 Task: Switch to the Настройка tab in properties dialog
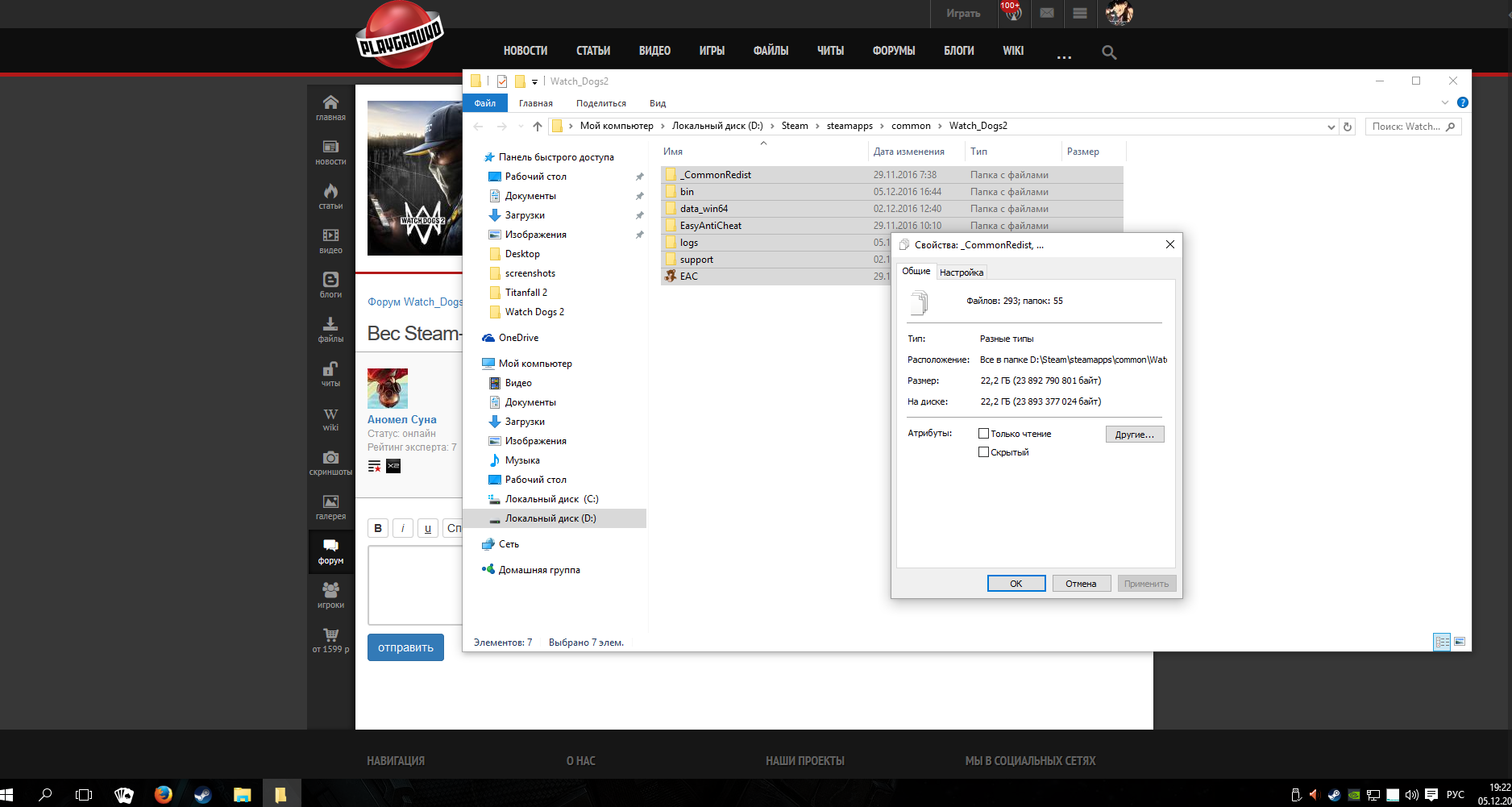(x=962, y=272)
